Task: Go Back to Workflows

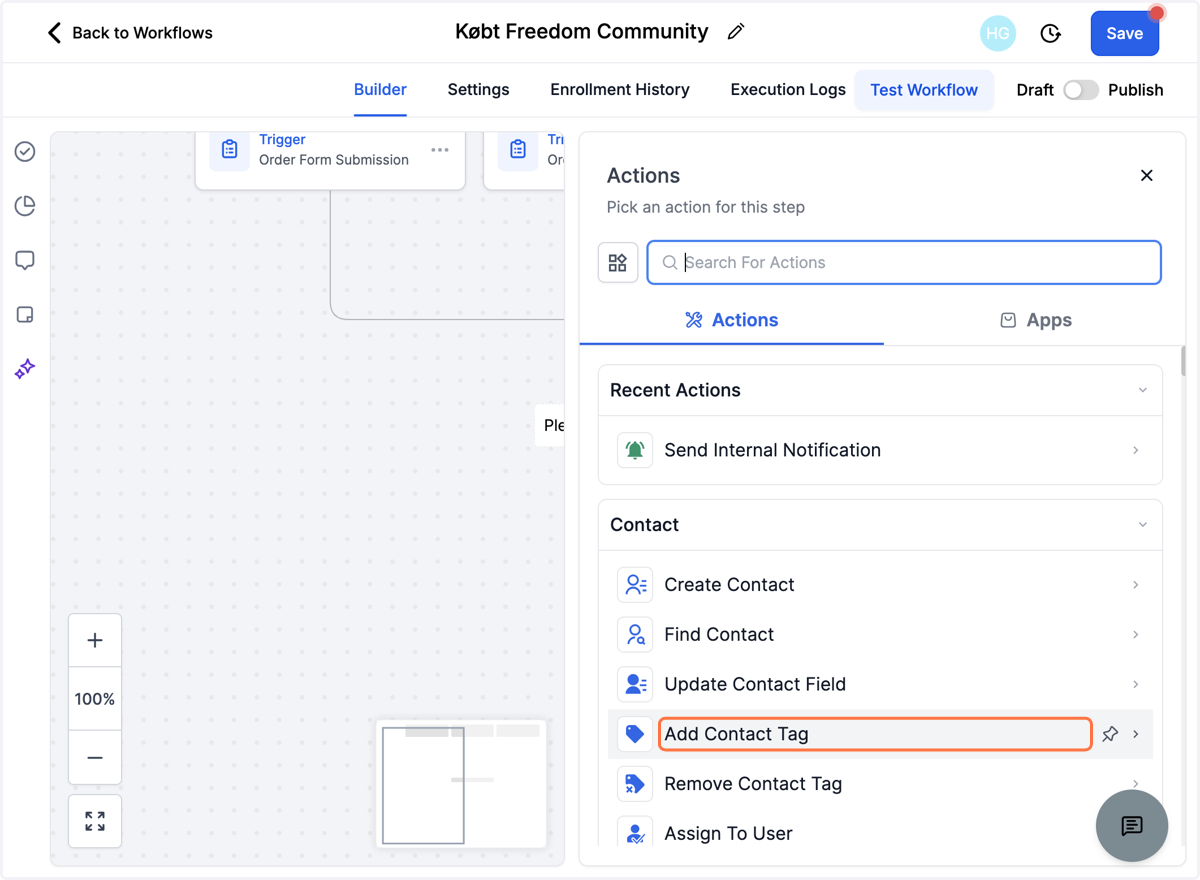Action: click(x=130, y=33)
